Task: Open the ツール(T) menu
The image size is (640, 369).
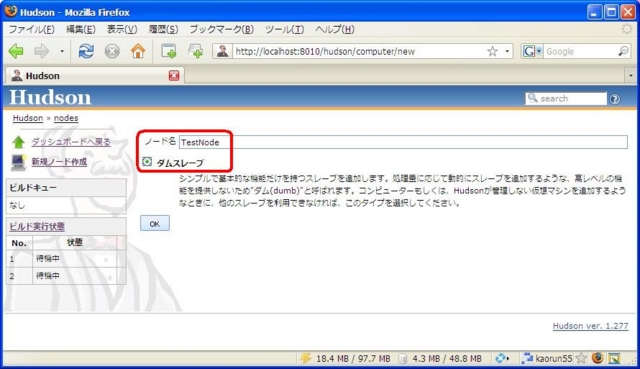Action: pos(284,29)
